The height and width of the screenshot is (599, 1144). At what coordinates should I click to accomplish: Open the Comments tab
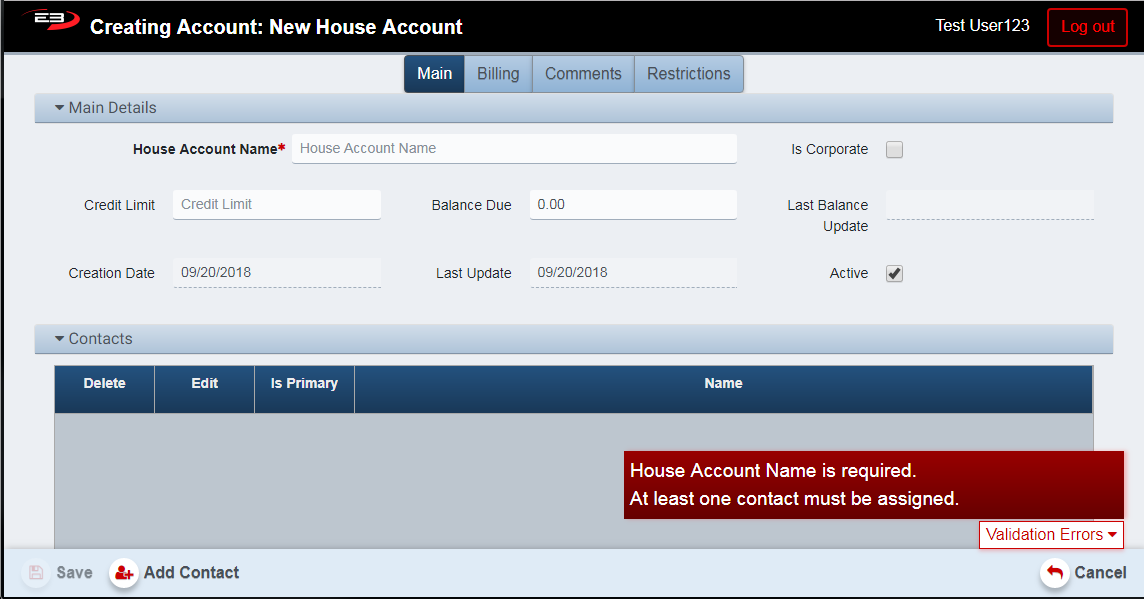(x=583, y=74)
